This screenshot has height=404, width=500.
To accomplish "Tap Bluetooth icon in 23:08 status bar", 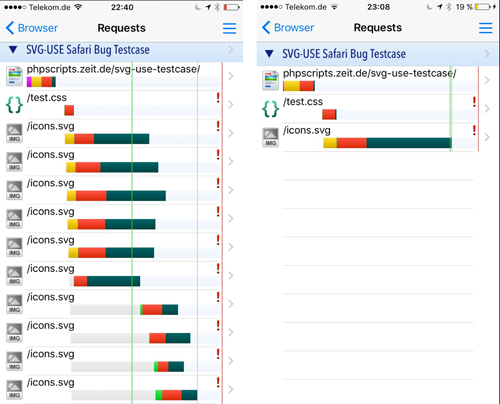I will [x=449, y=7].
